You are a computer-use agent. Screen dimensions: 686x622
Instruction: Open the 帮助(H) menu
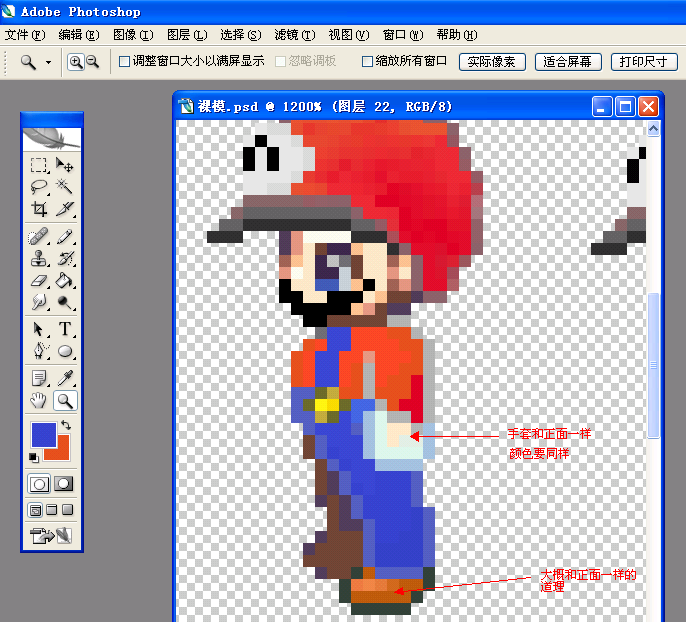[x=457, y=35]
